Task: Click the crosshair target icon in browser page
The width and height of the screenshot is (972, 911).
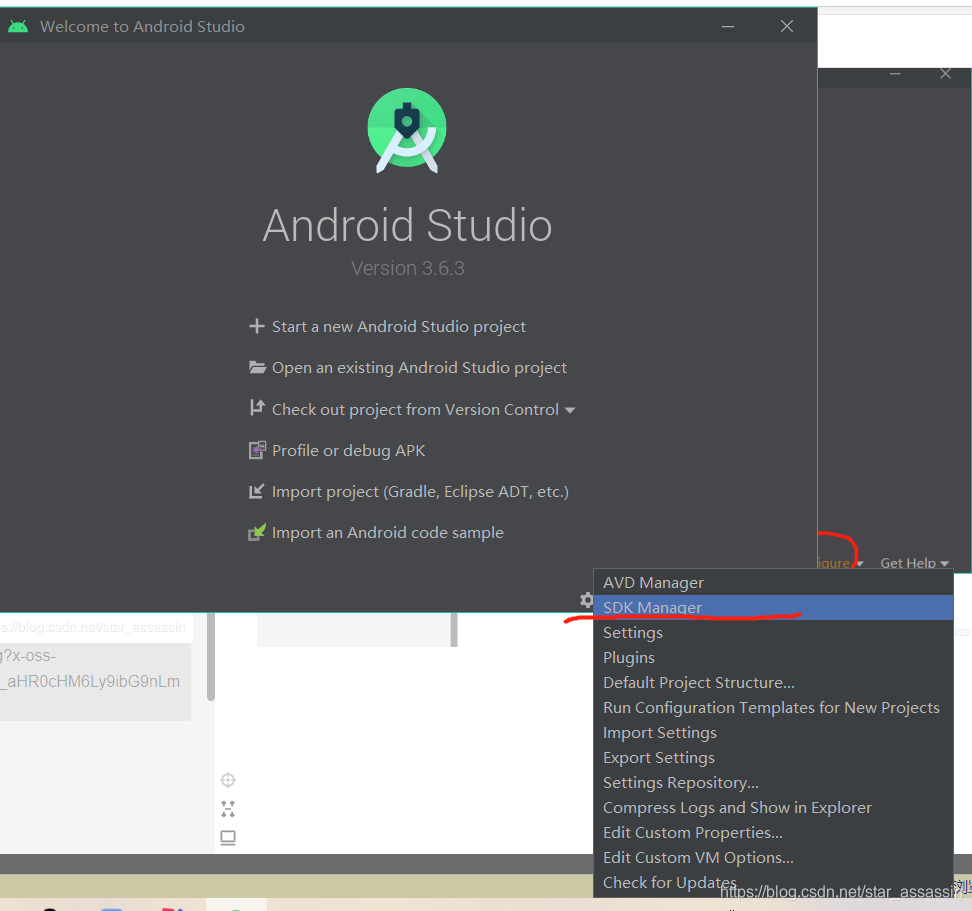Action: pos(228,780)
